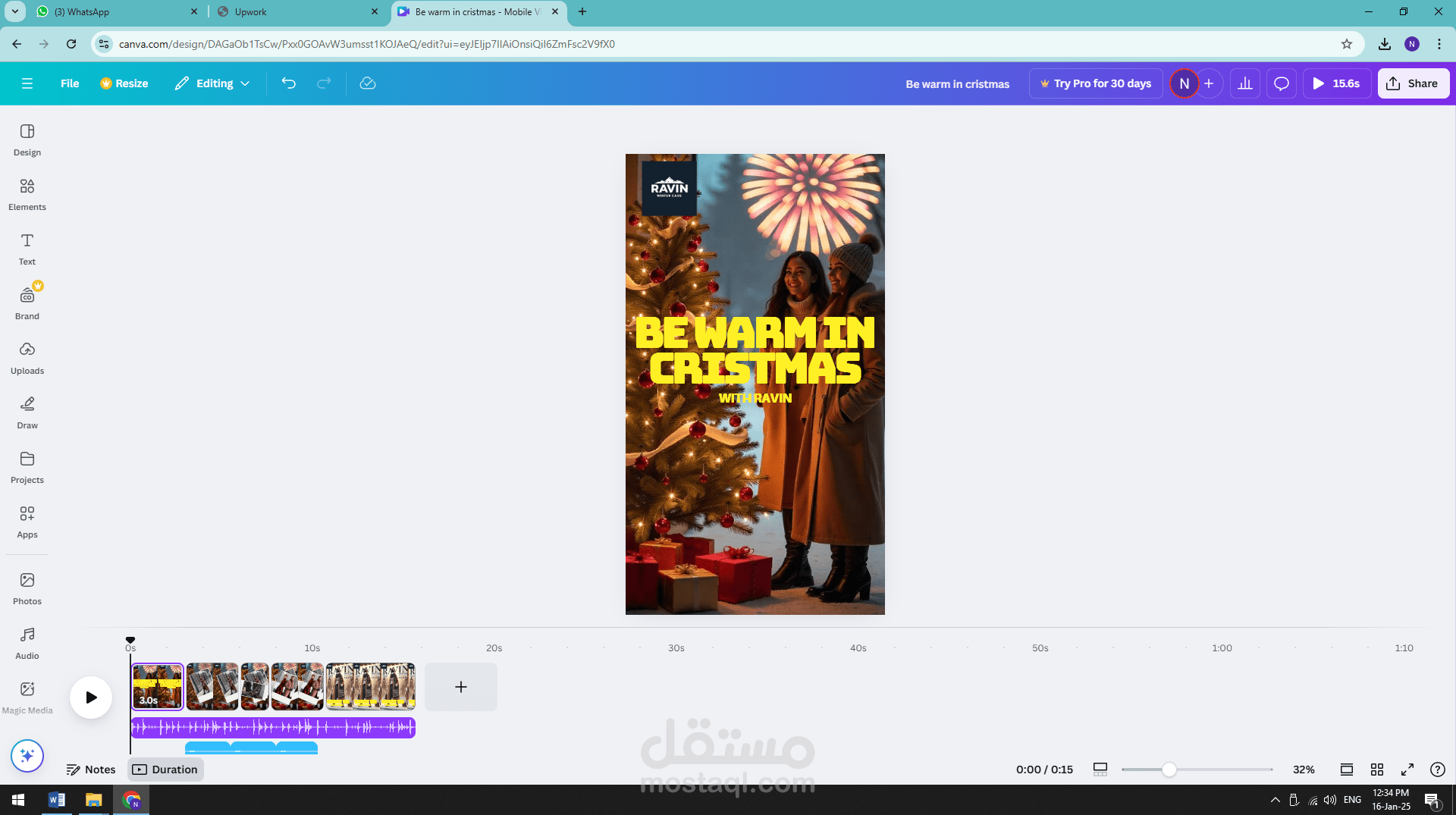Open the main hamburger menu
Screen dimensions: 1456x815
tap(27, 83)
